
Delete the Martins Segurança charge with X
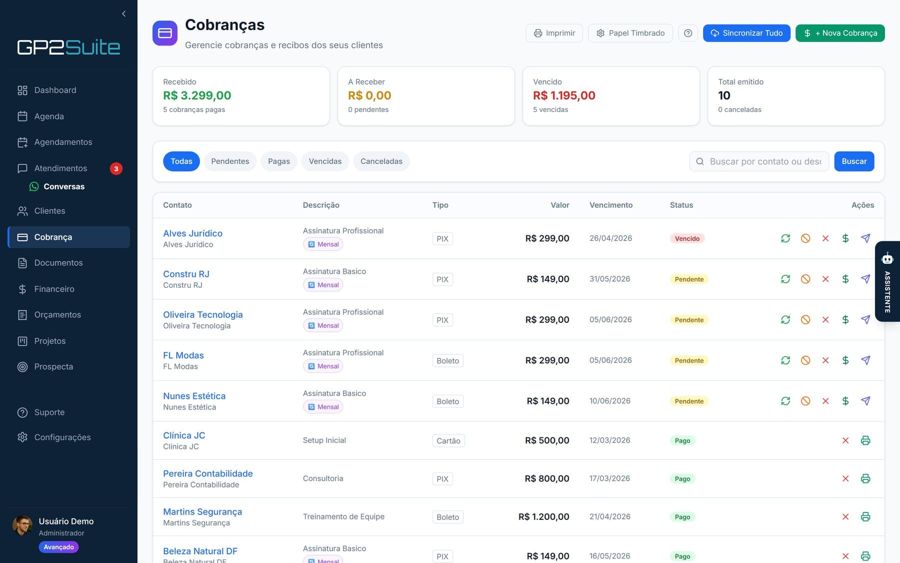point(845,517)
